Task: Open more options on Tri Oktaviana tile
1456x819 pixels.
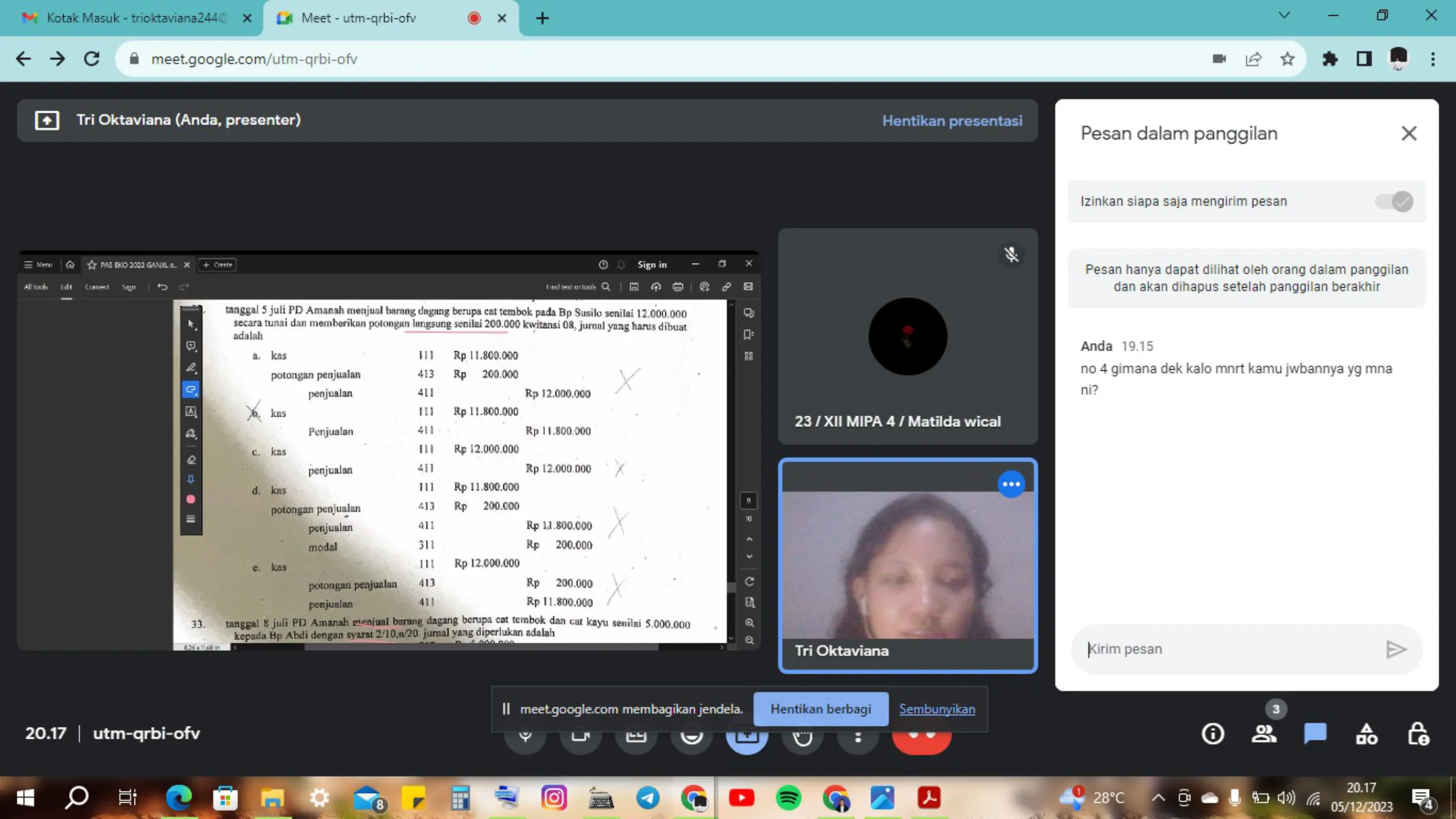Action: pos(1011,484)
